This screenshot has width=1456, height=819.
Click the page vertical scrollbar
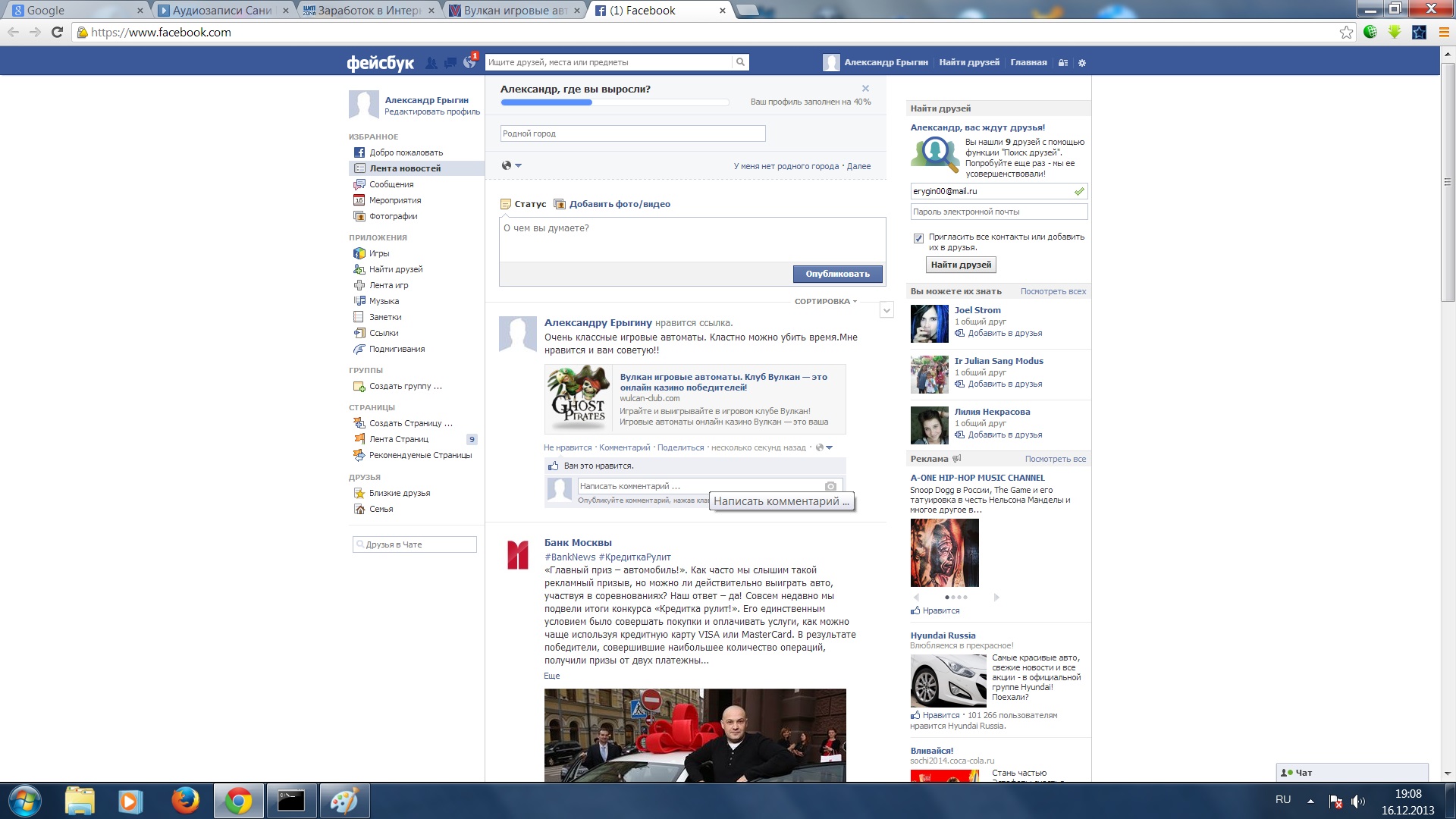pyautogui.click(x=1448, y=182)
